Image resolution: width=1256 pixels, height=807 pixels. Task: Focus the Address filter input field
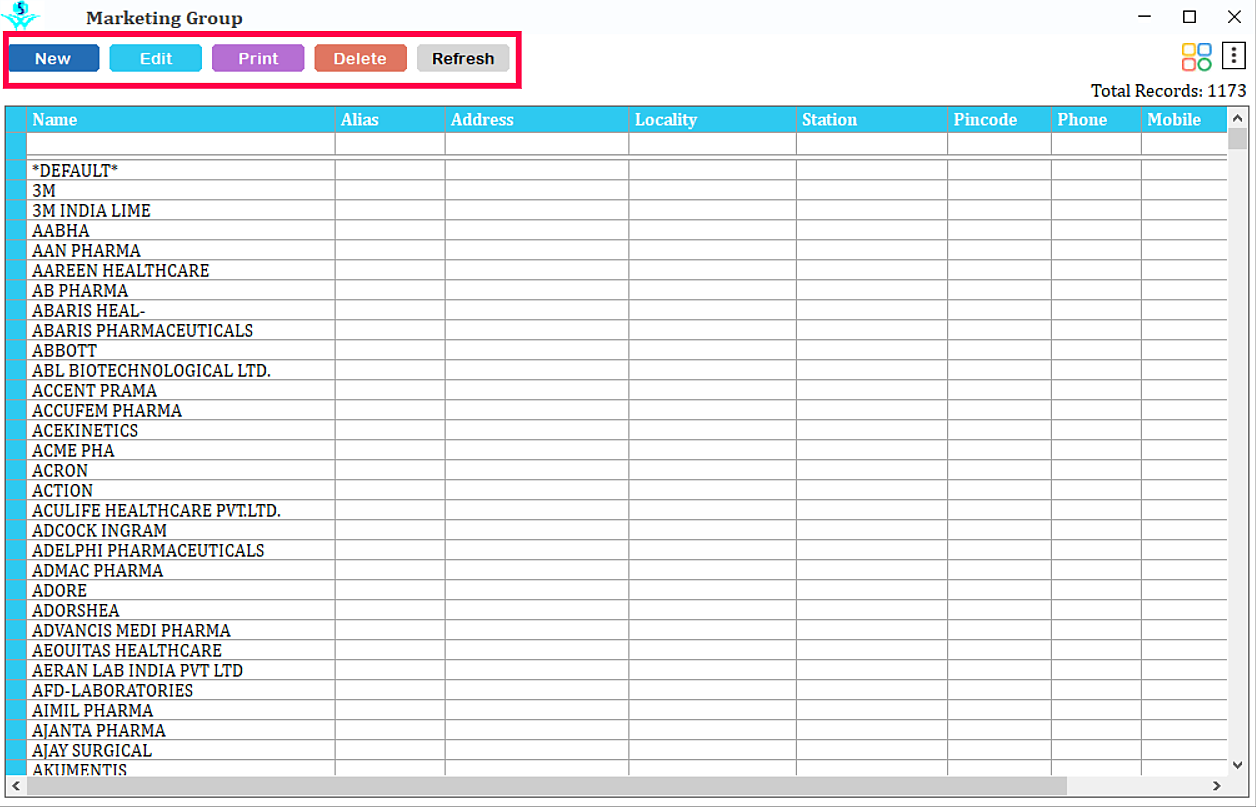537,144
